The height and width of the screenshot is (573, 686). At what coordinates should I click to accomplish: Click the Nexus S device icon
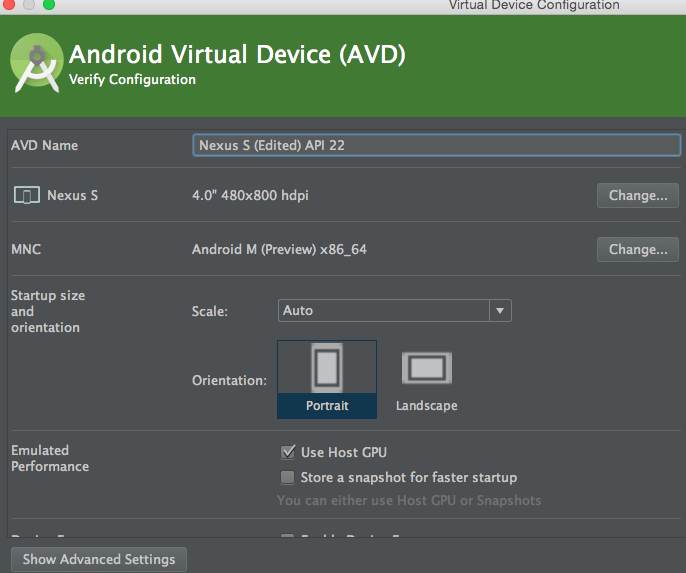tap(27, 195)
